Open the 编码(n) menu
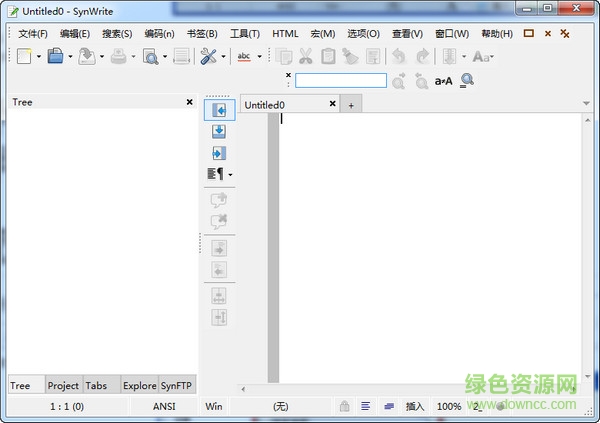 click(159, 33)
